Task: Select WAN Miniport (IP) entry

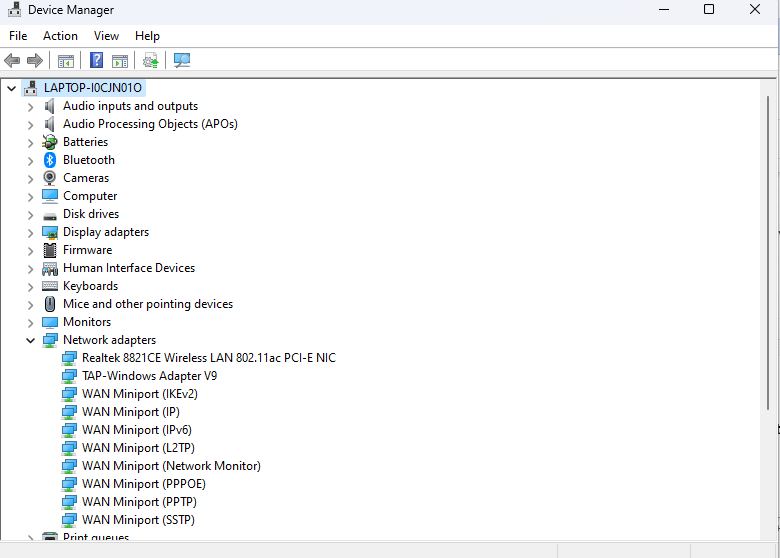Action: coord(131,412)
